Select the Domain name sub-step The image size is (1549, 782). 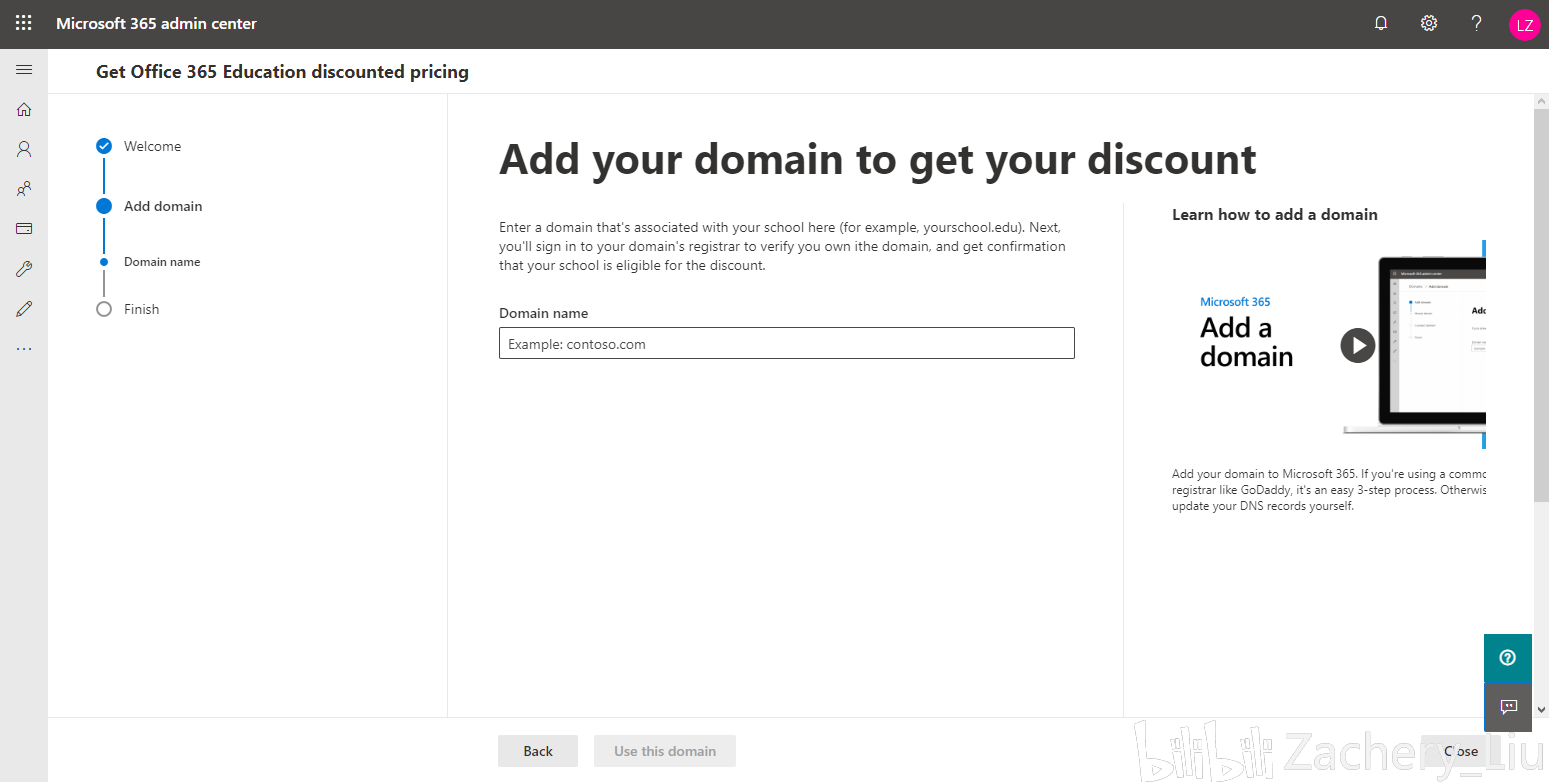(x=152, y=262)
